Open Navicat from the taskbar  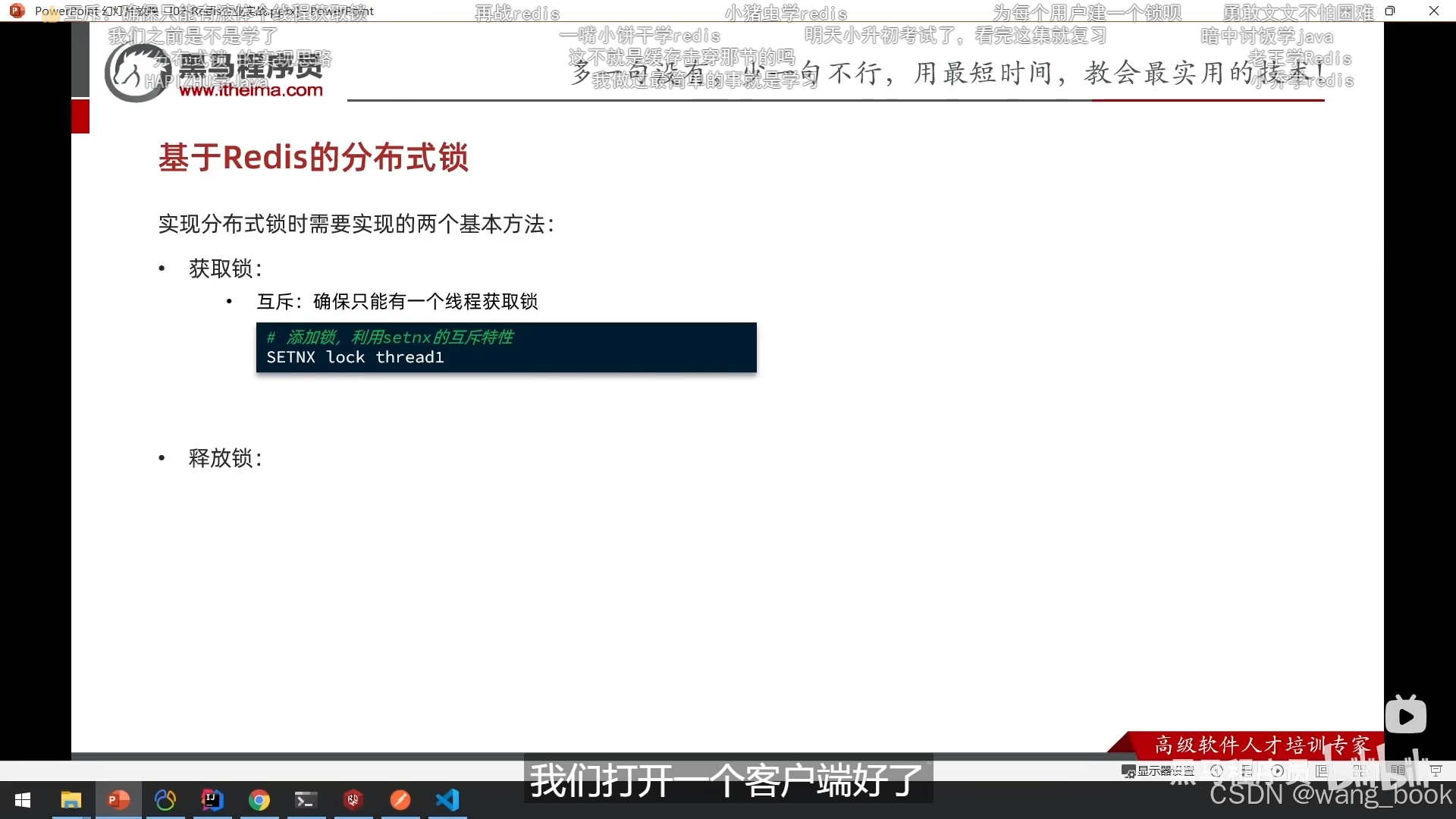pos(165,800)
